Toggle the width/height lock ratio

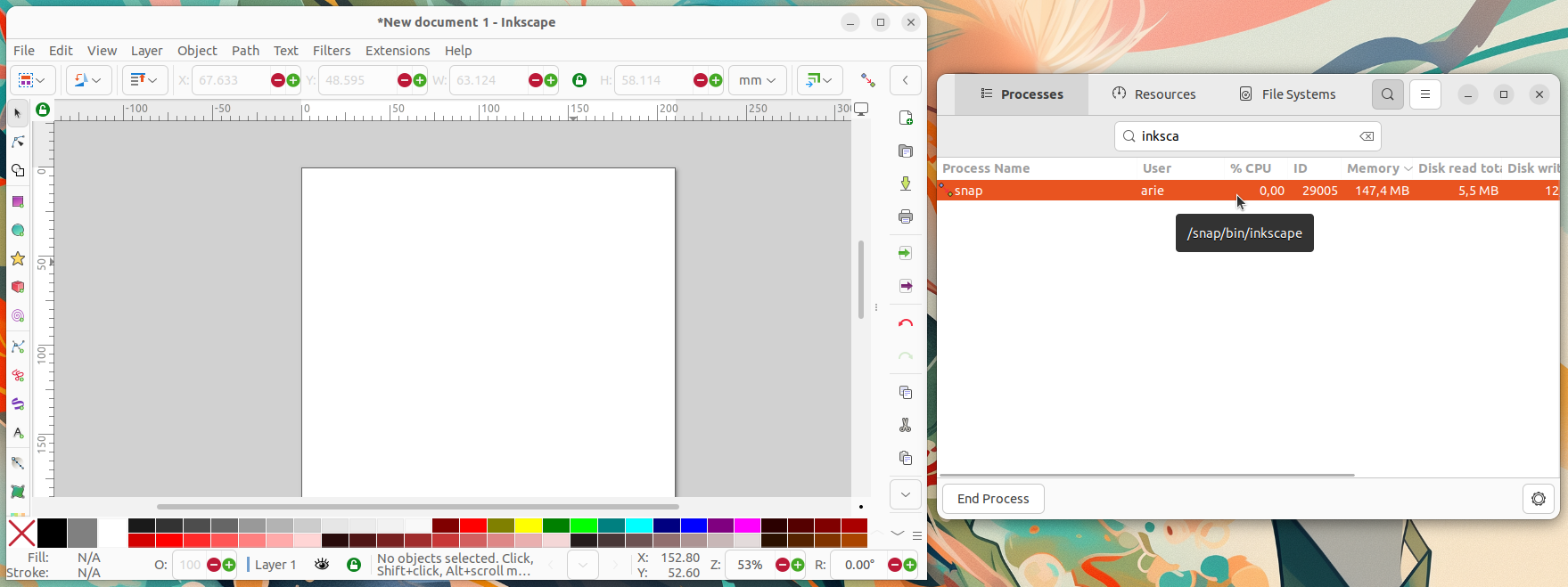coord(579,80)
